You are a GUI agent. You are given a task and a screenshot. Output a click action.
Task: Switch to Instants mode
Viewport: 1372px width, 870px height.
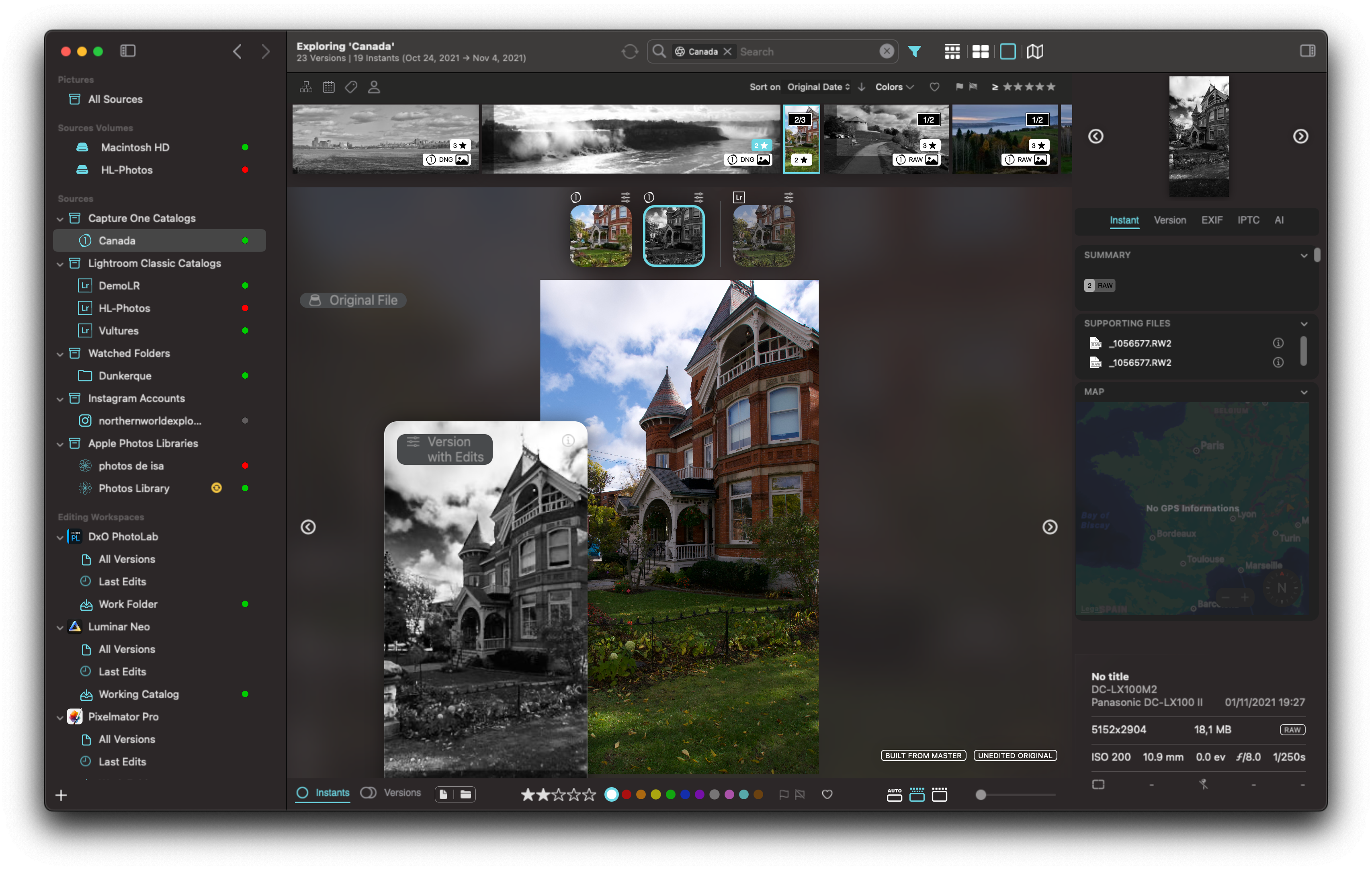tap(322, 793)
